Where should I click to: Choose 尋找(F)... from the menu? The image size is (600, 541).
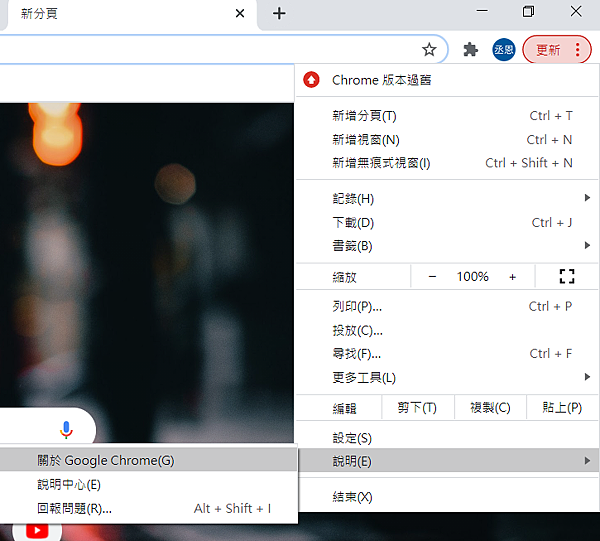pos(447,354)
